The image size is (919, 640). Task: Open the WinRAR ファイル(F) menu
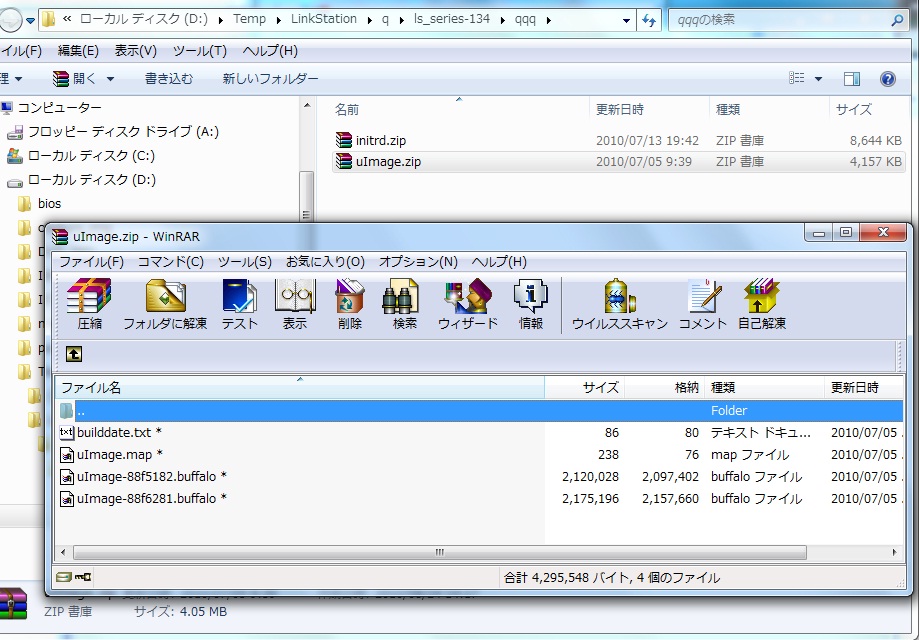91,261
